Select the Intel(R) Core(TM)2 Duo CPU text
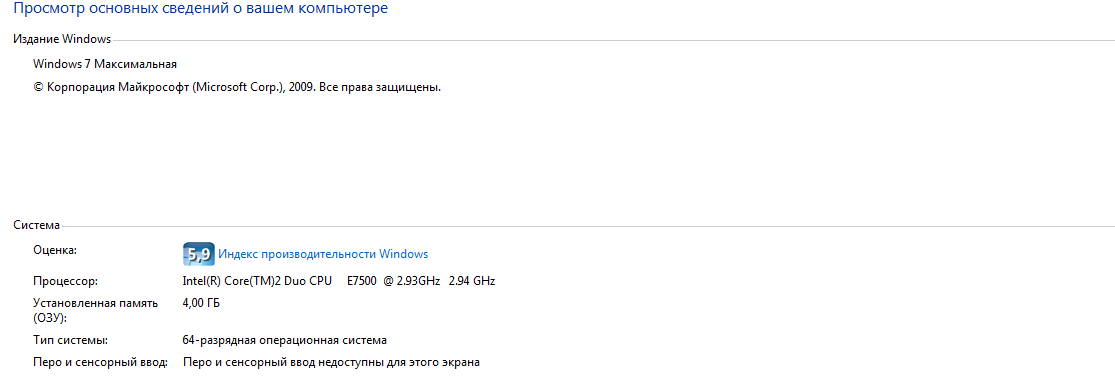The image size is (1115, 383). 257,281
